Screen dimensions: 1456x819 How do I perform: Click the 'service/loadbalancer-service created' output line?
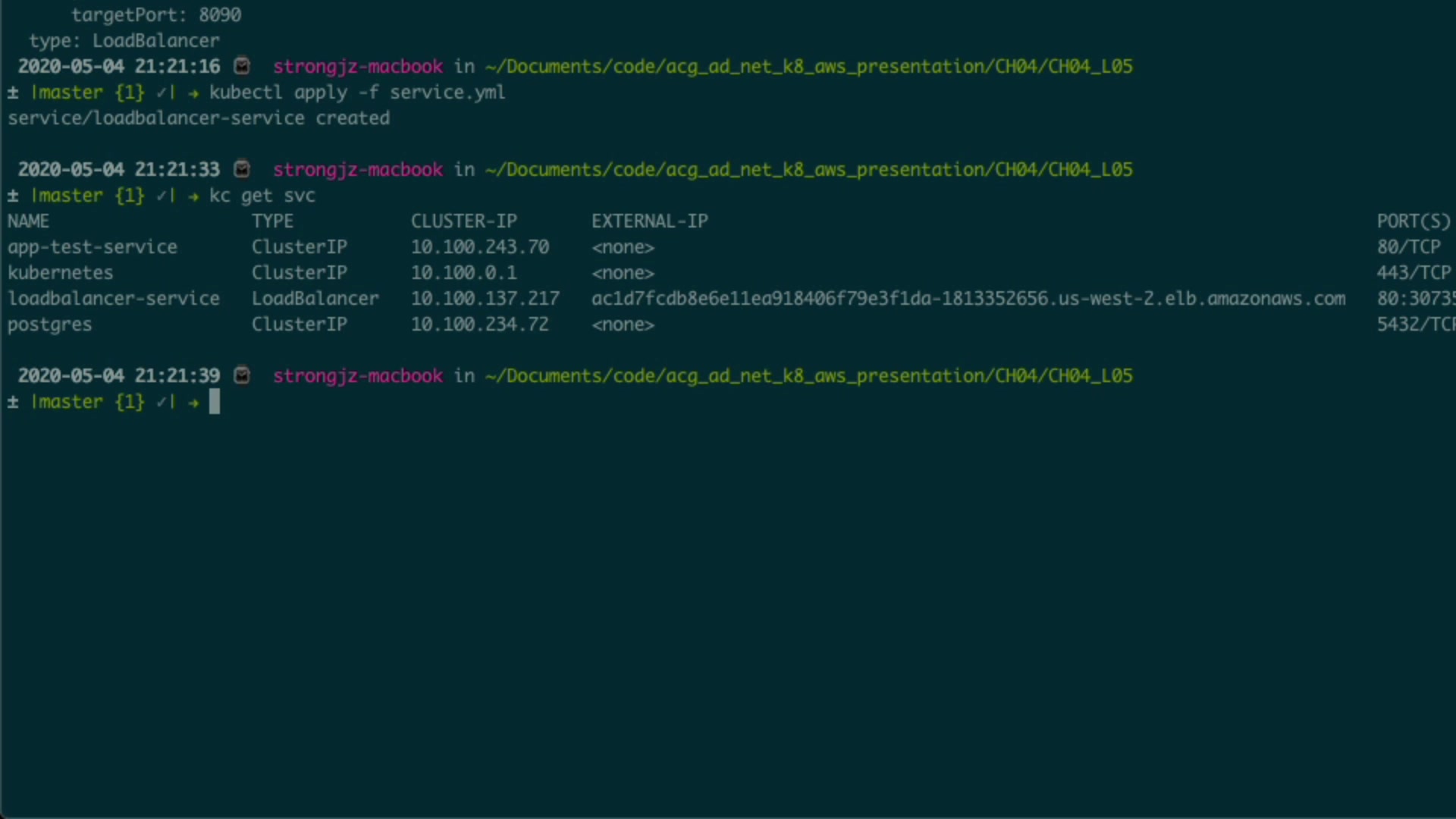tap(199, 118)
